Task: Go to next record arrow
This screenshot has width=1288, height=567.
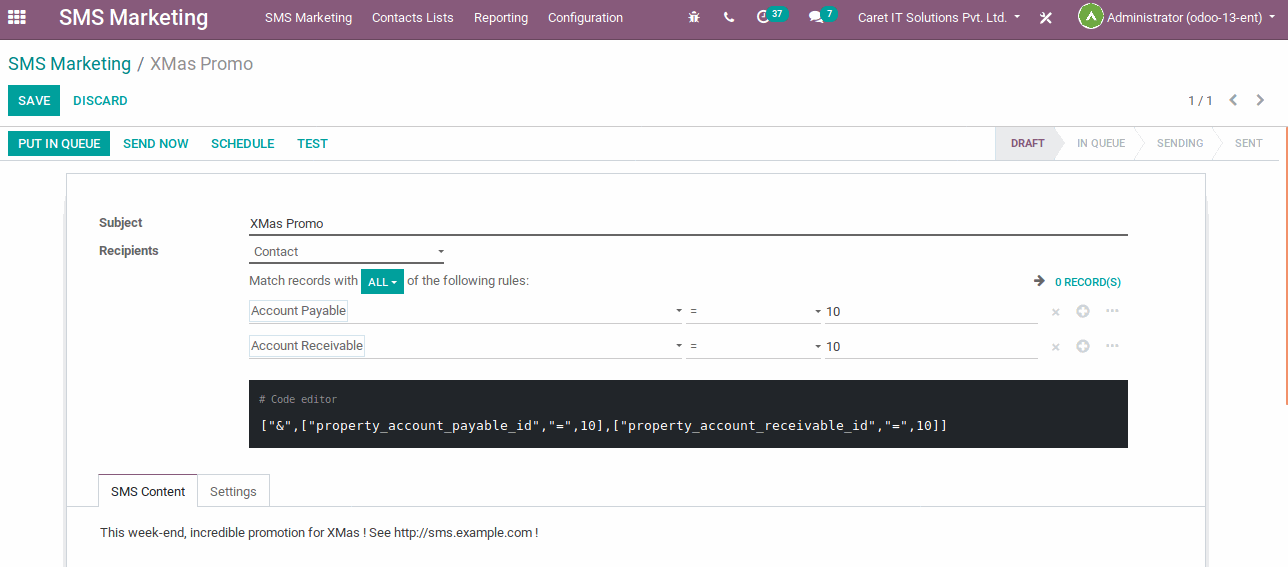Action: pos(1260,100)
